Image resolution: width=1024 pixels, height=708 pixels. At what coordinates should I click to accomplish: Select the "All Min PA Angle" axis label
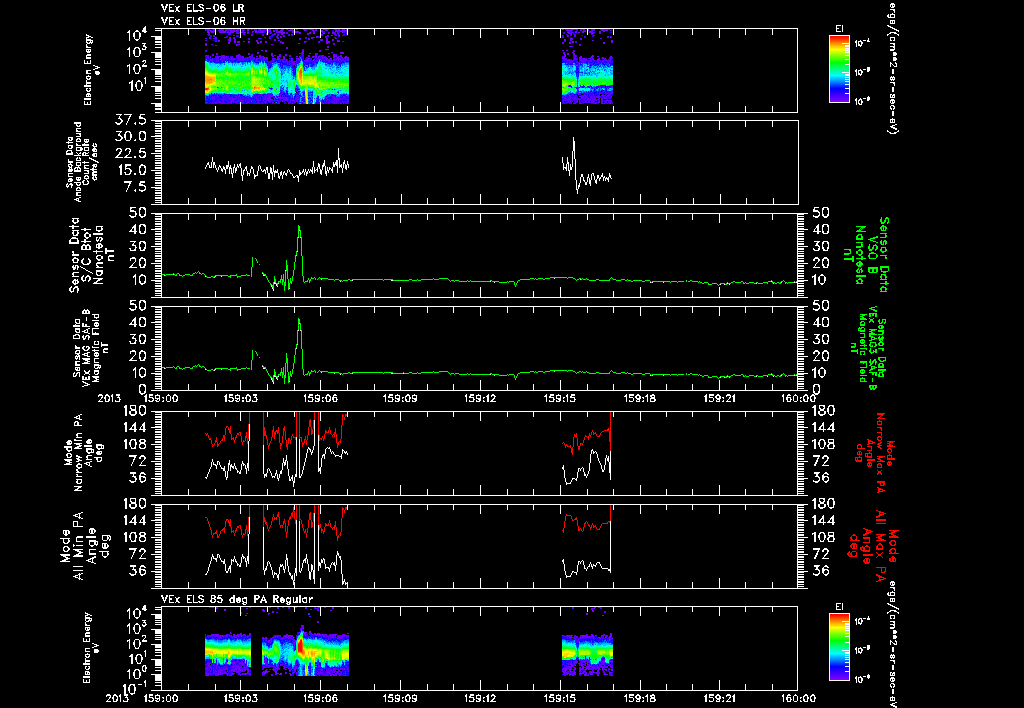pos(86,545)
